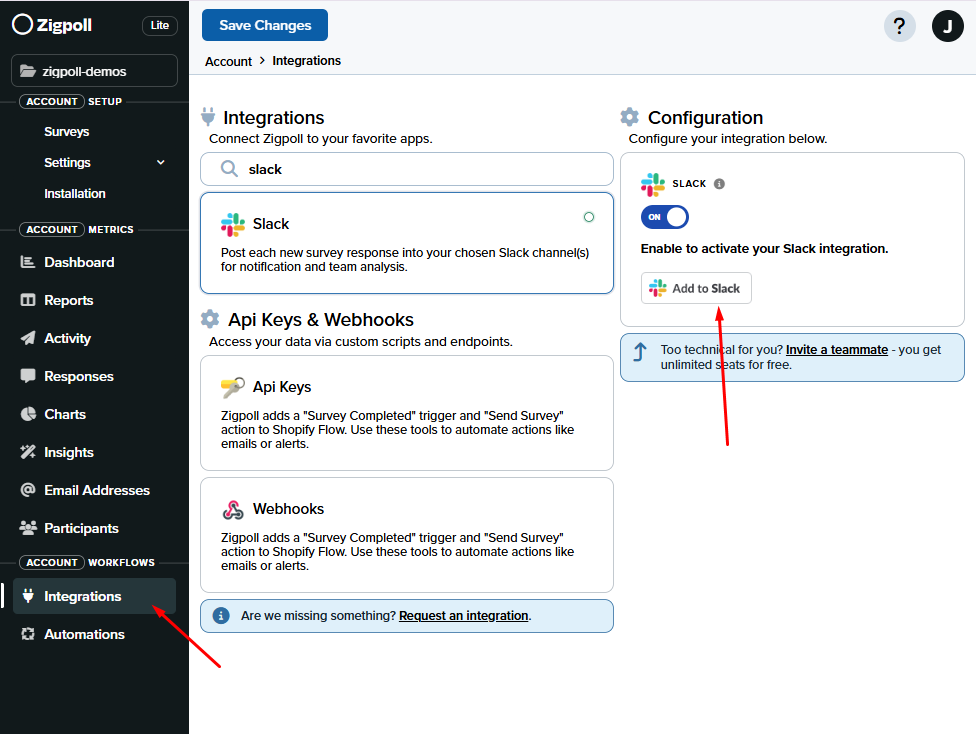Toggle the Slack ON switch off
Viewport: 976px width, 734px height.
click(x=665, y=217)
